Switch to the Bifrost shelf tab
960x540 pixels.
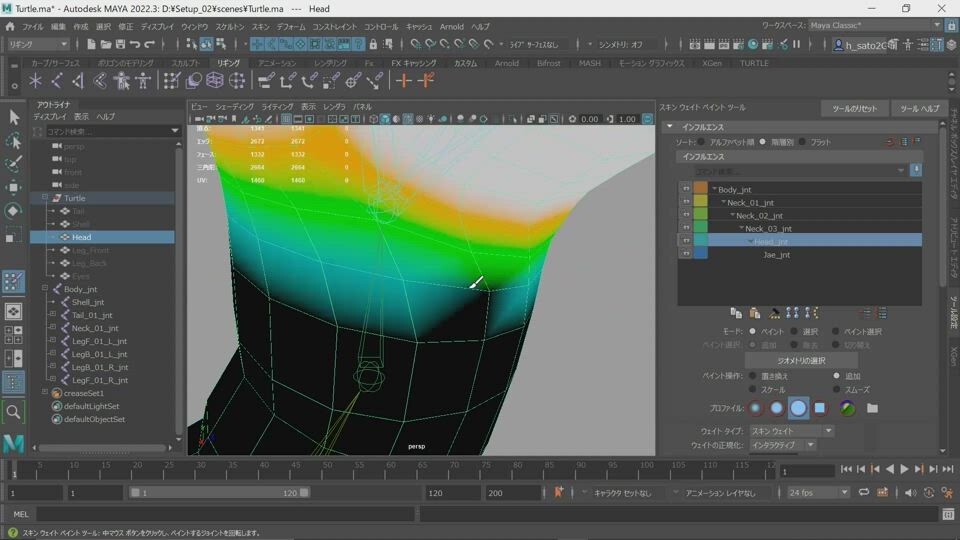click(x=549, y=63)
